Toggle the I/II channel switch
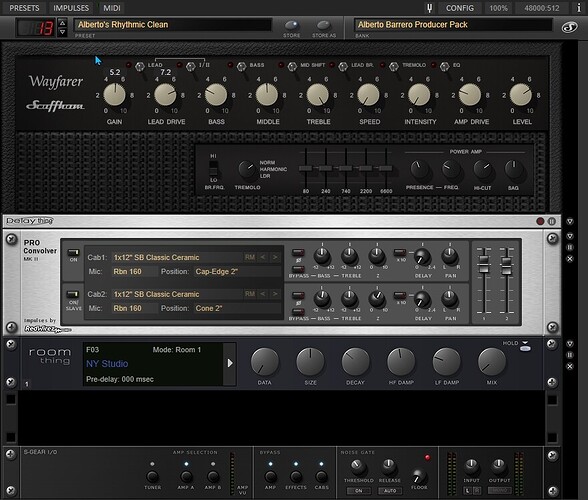Image resolution: width=588 pixels, height=500 pixels. [191, 67]
